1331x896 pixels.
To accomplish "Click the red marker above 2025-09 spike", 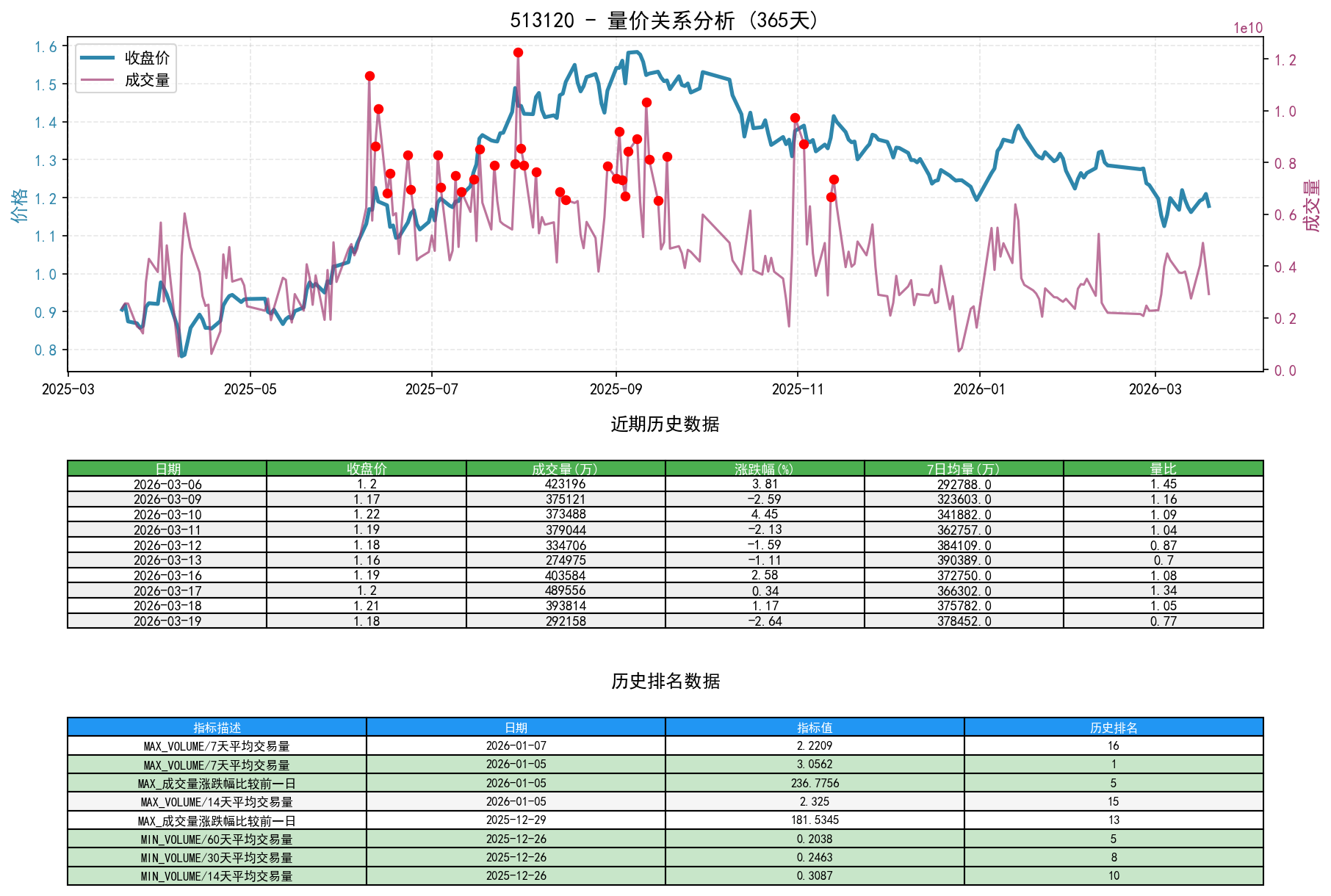I will [x=646, y=103].
